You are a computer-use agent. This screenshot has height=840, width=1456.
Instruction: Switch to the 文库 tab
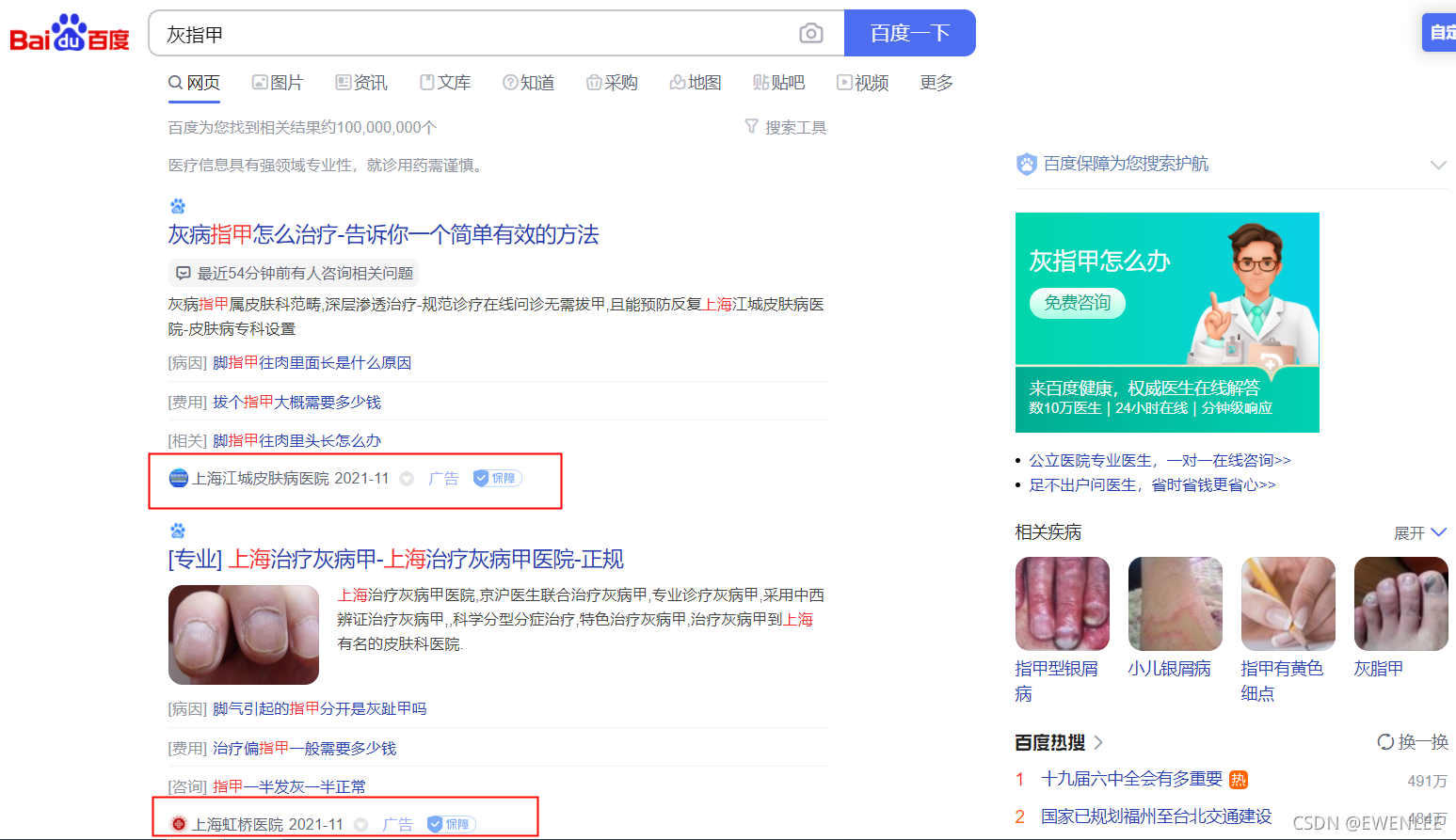pos(445,83)
